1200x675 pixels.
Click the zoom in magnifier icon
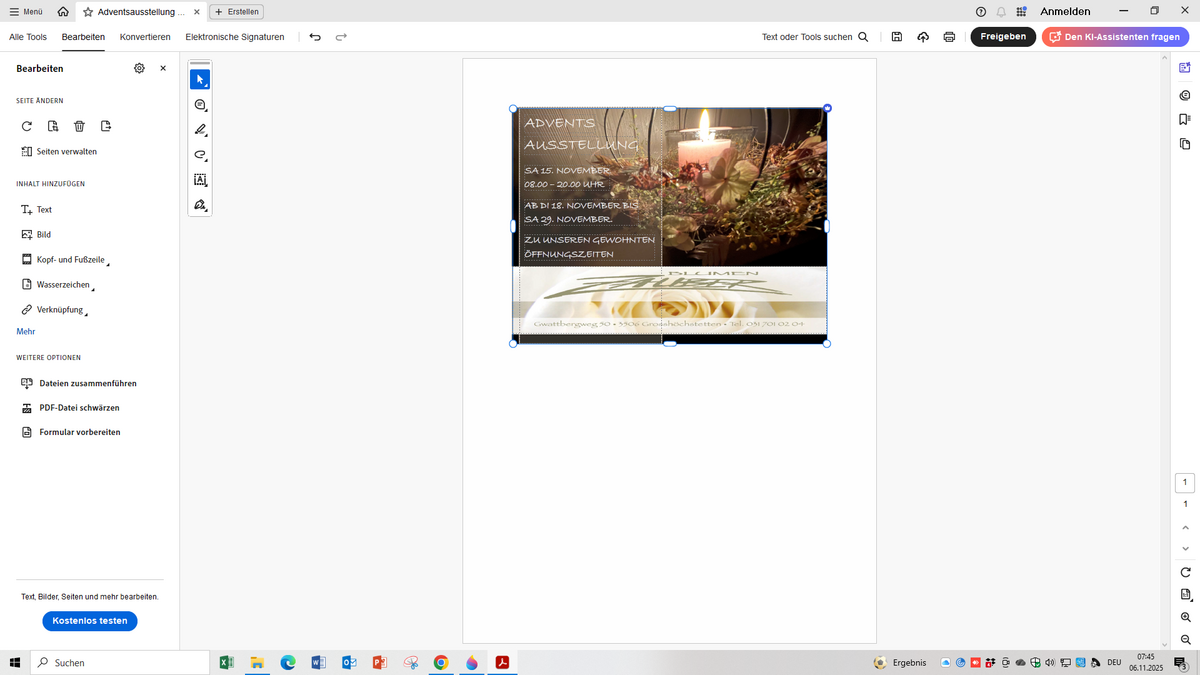[x=1185, y=617]
